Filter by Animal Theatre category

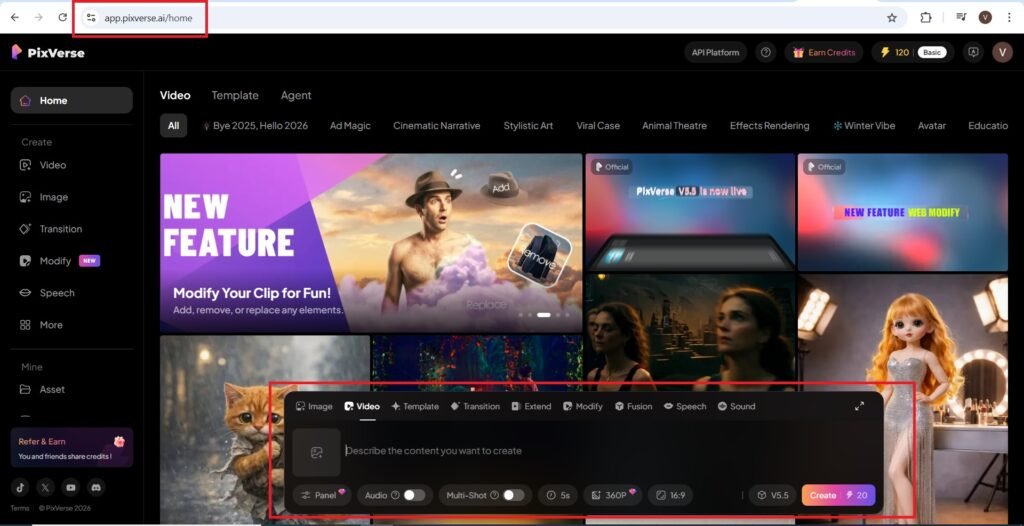pos(675,125)
